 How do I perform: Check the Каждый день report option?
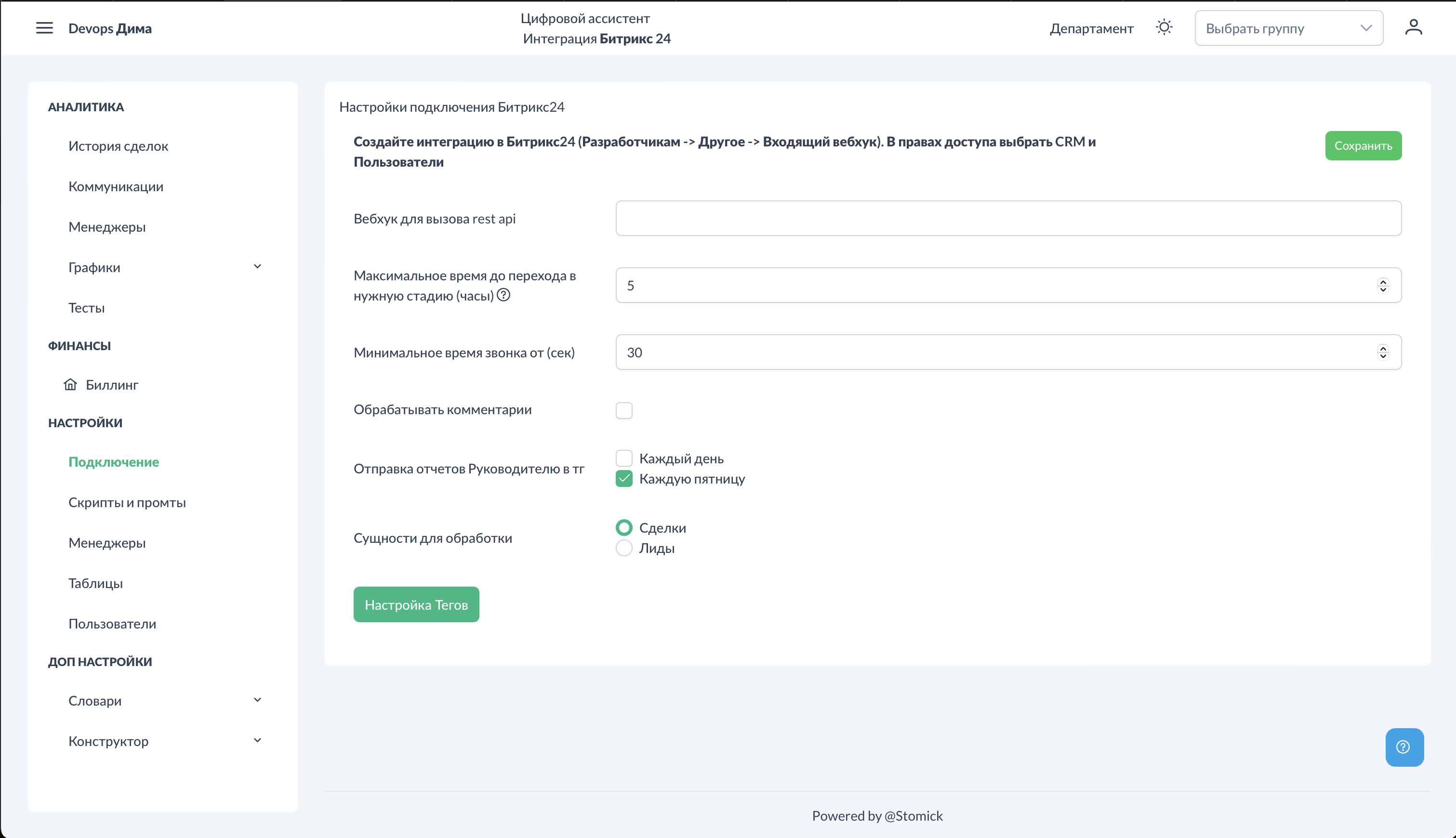point(623,458)
